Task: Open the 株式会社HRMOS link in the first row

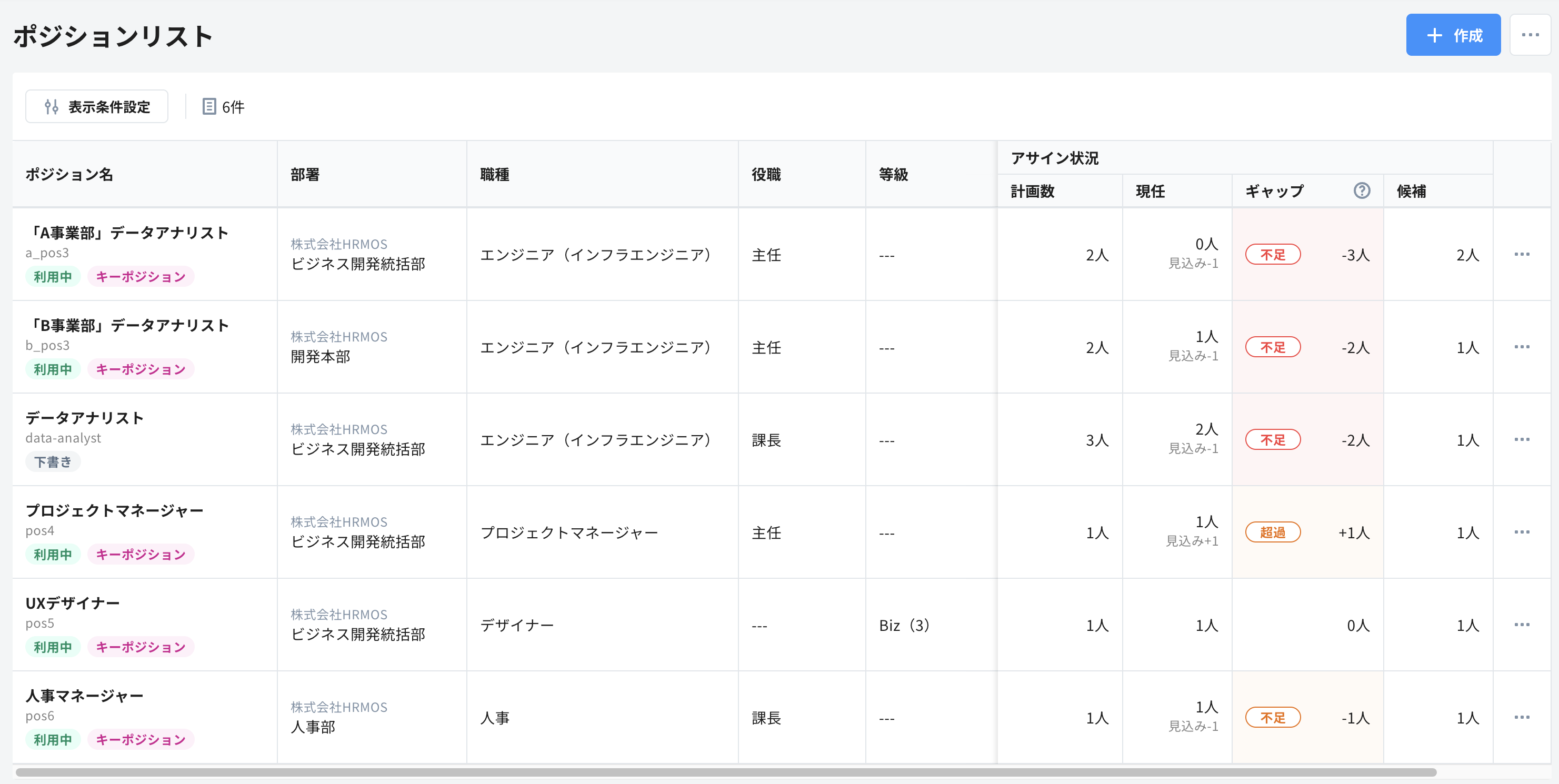Action: tap(339, 244)
